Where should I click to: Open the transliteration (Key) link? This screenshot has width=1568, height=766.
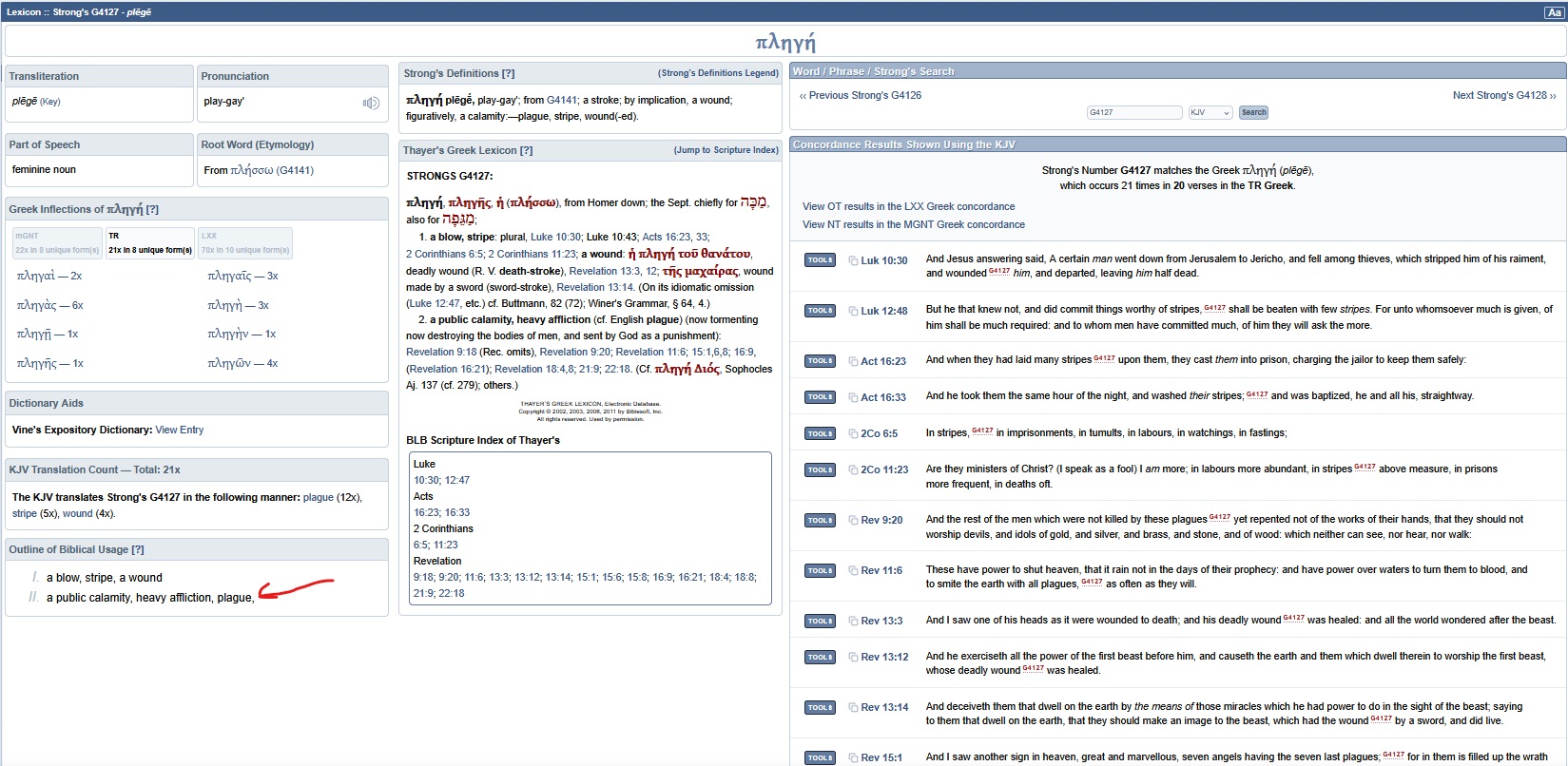[50, 102]
